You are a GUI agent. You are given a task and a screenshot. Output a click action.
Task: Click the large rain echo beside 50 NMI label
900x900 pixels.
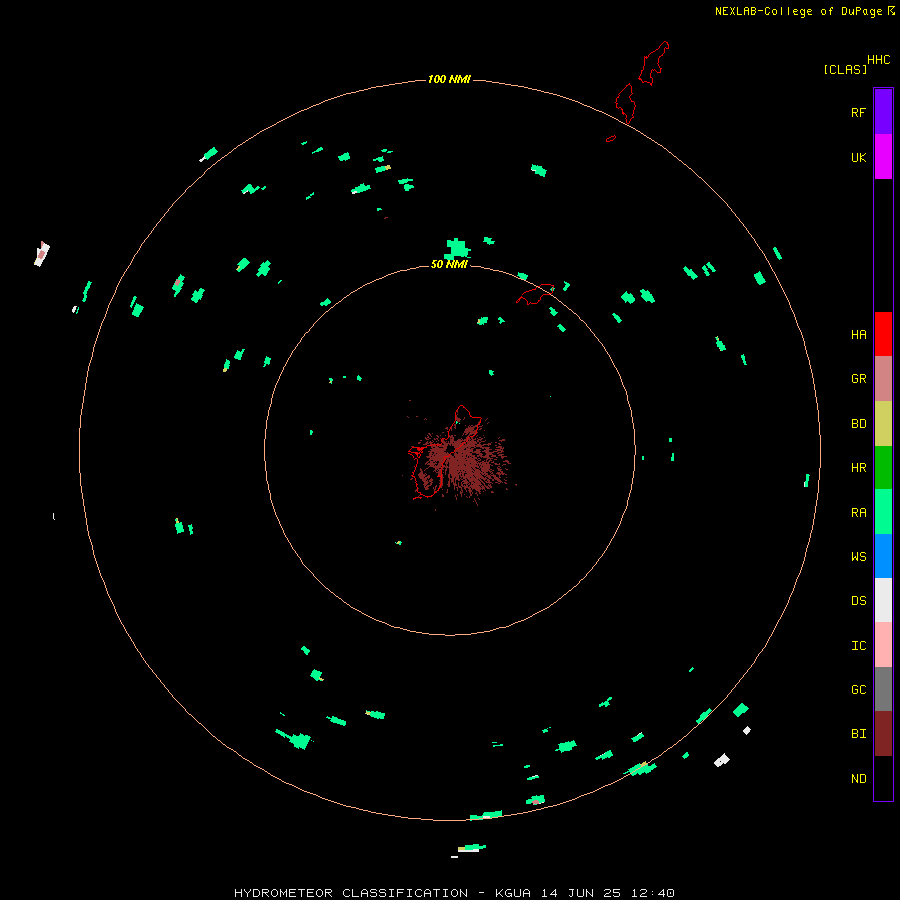pos(457,249)
